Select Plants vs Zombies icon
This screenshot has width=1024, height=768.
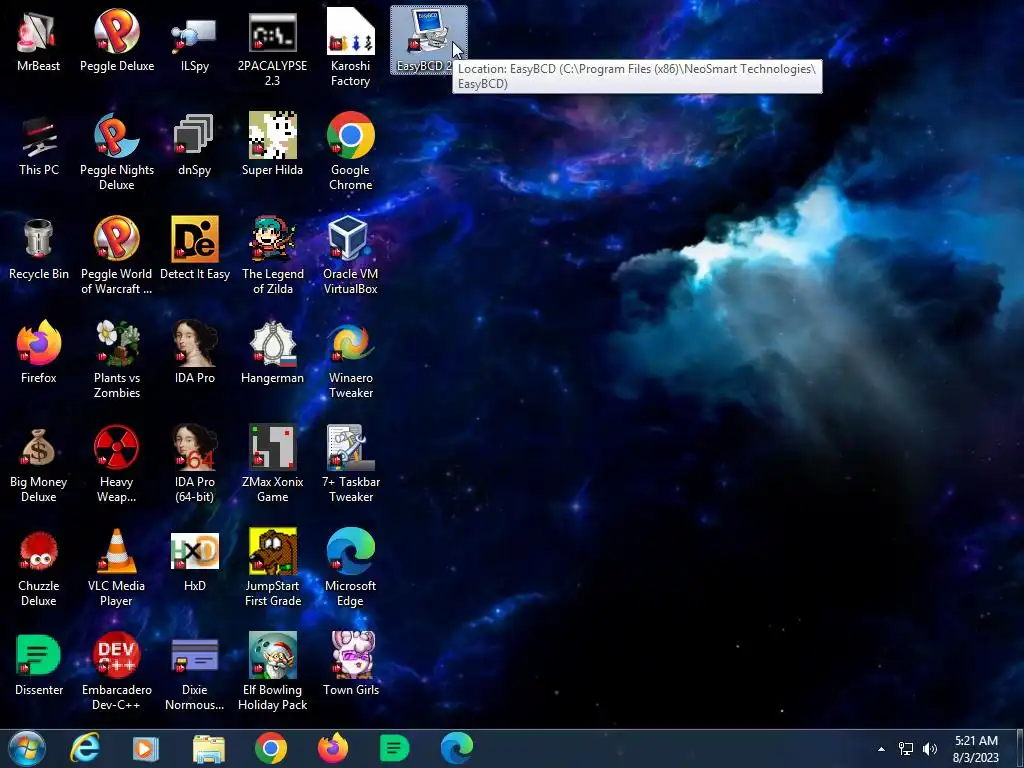coord(117,359)
